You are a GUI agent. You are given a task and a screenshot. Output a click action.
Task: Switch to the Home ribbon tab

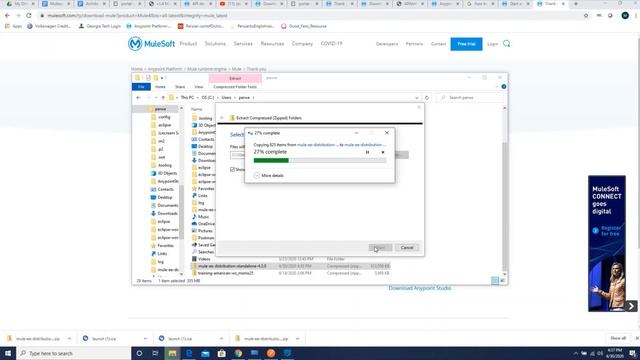click(x=160, y=87)
